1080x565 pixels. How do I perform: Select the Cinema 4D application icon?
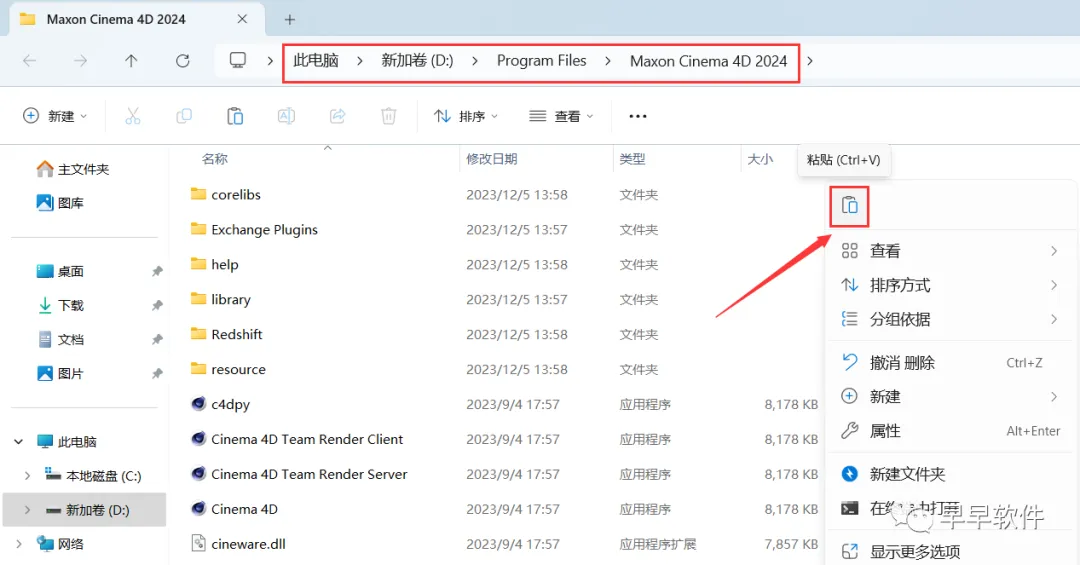(198, 508)
